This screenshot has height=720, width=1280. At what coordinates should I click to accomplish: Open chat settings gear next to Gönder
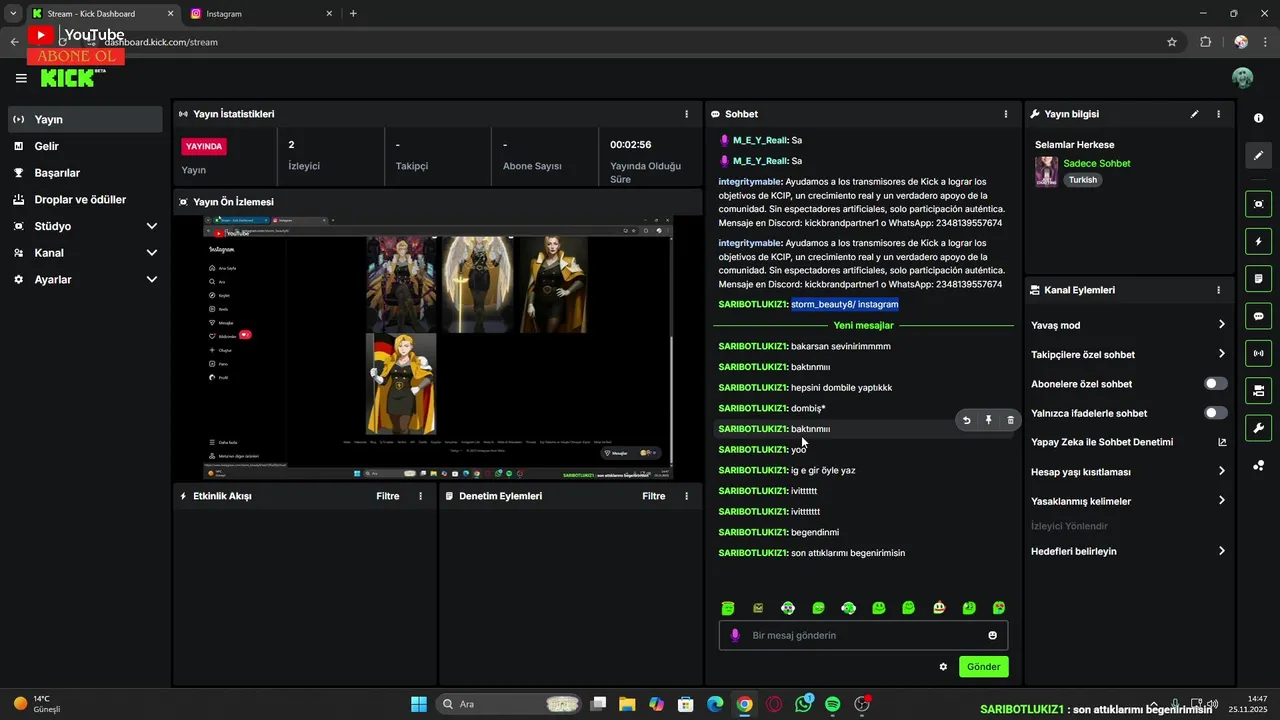coord(943,667)
